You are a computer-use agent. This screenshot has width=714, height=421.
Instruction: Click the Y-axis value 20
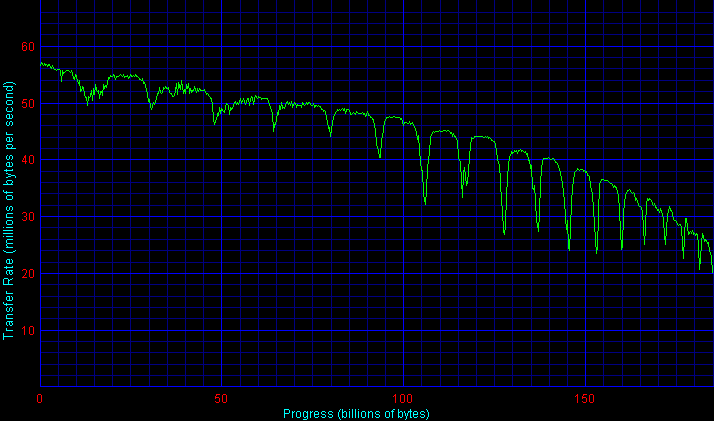[x=28, y=274]
